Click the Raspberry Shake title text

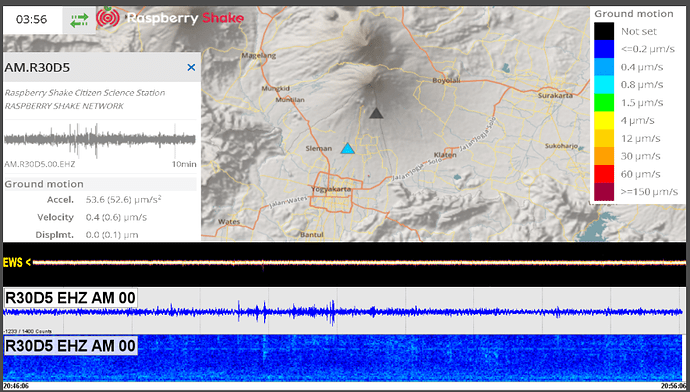click(x=185, y=18)
